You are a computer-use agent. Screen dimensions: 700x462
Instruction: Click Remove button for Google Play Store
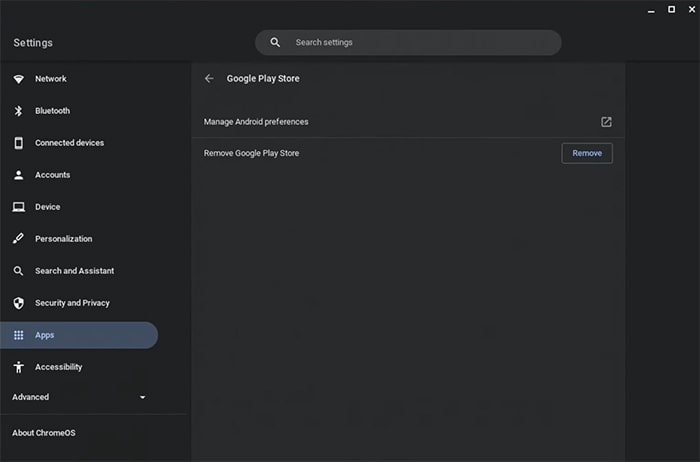[x=587, y=153]
